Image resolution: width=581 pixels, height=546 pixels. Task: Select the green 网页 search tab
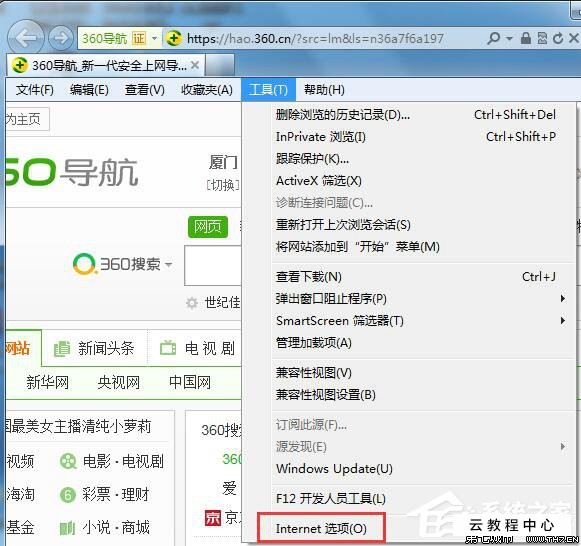coord(208,226)
